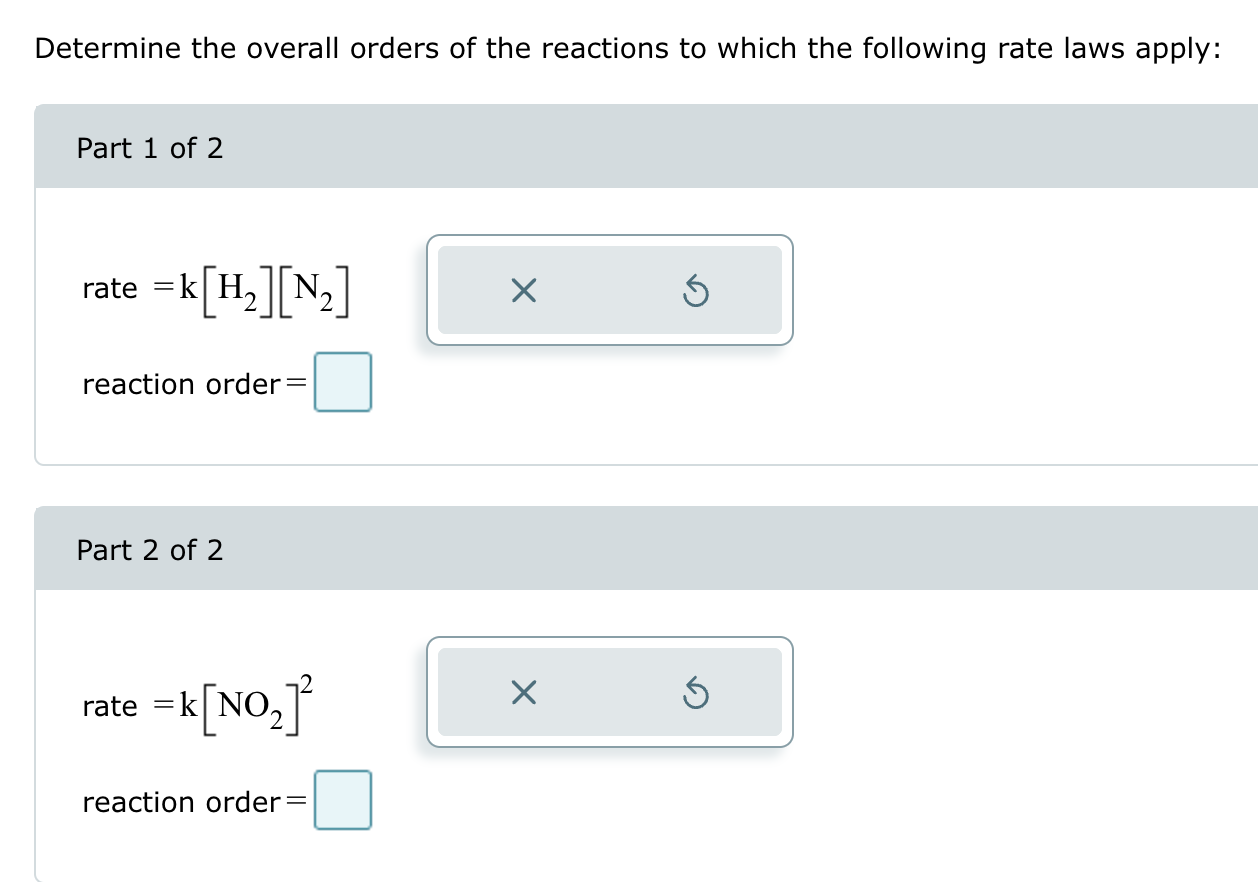
Task: Click the answer toolbar panel in Part 1
Action: point(608,291)
